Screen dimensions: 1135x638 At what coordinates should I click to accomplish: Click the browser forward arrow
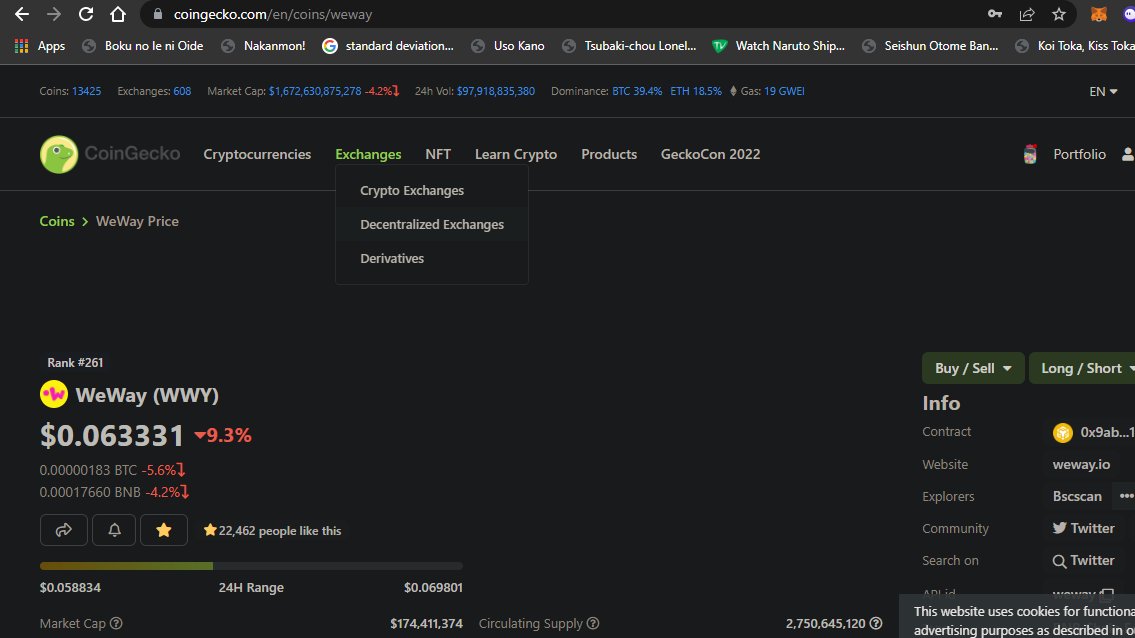point(54,14)
